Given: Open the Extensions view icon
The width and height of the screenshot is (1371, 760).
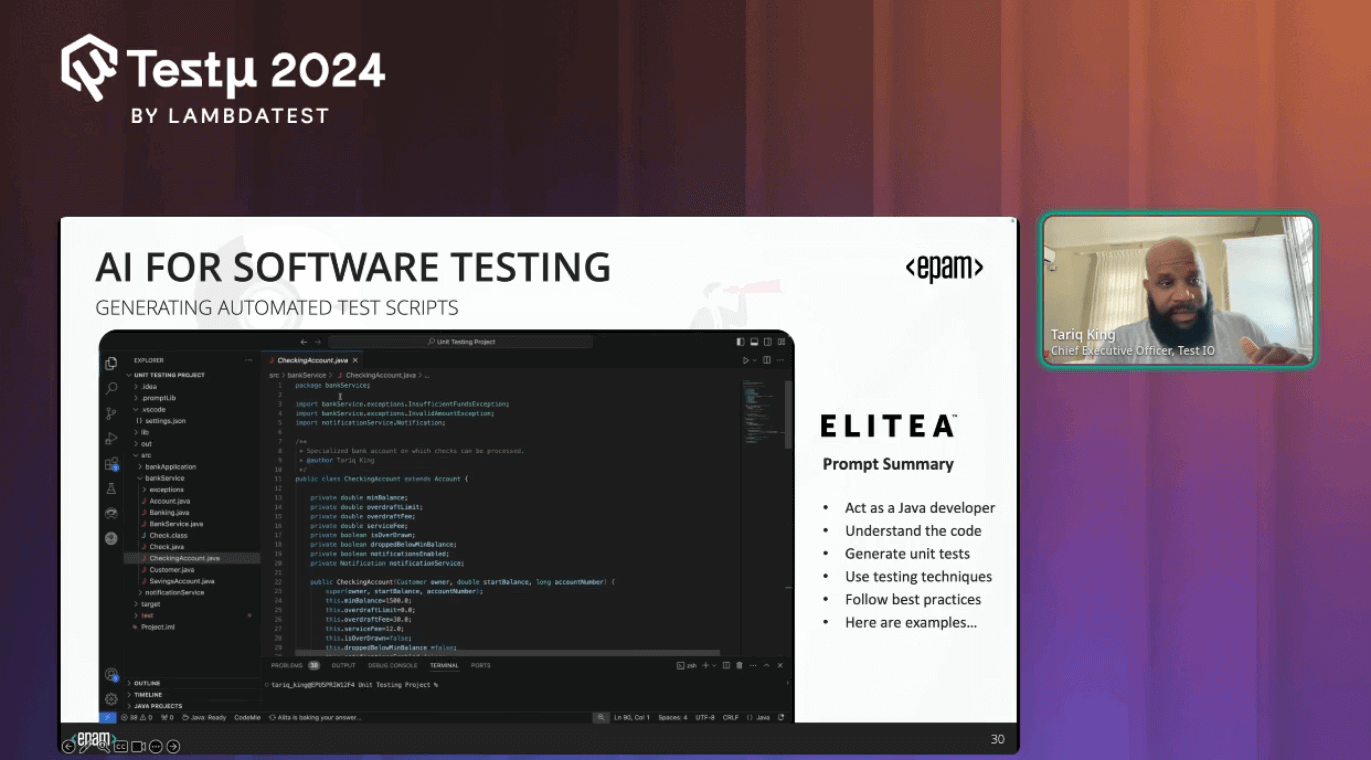Looking at the screenshot, I should pyautogui.click(x=111, y=464).
